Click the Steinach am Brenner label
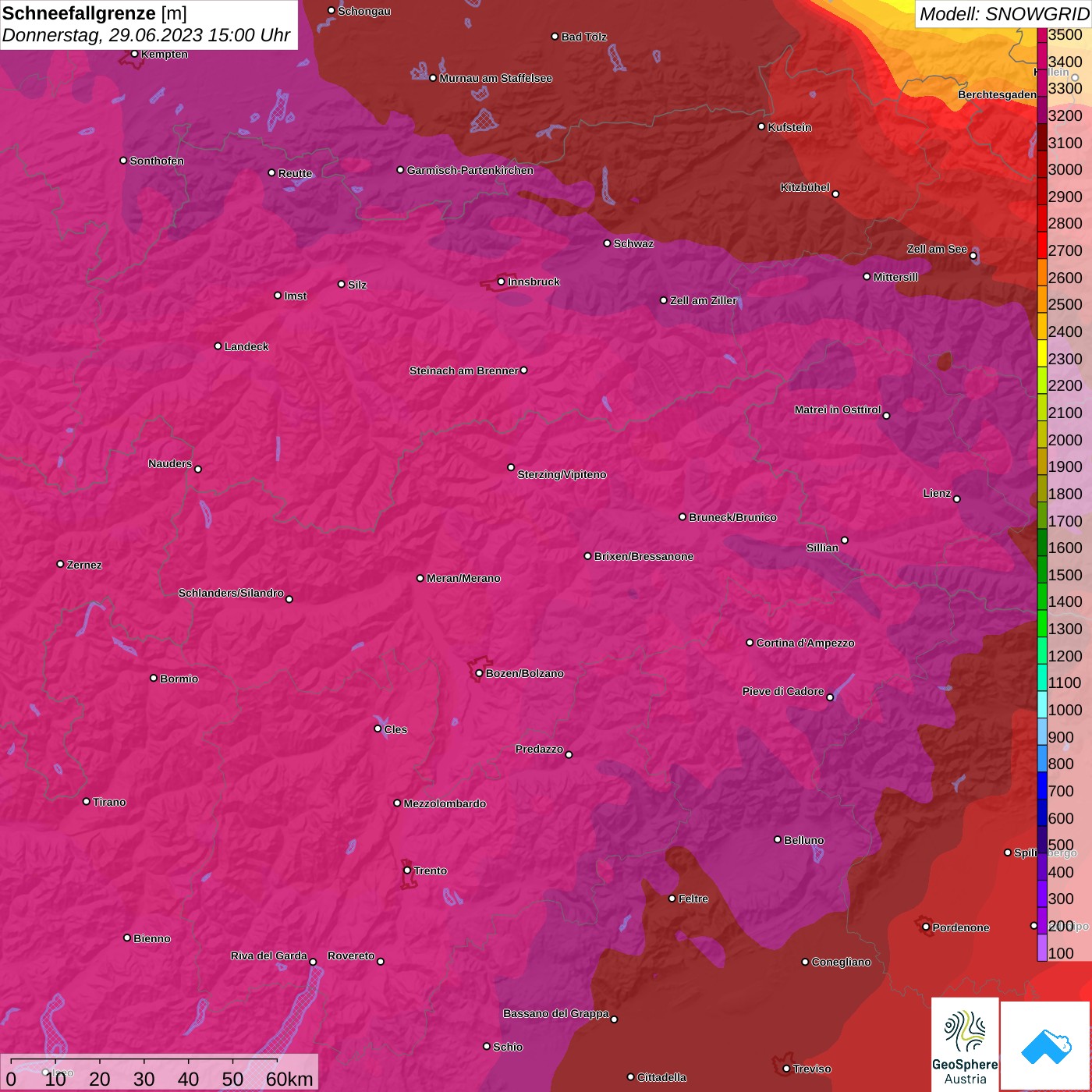Viewport: 1092px width, 1092px height. tap(463, 370)
